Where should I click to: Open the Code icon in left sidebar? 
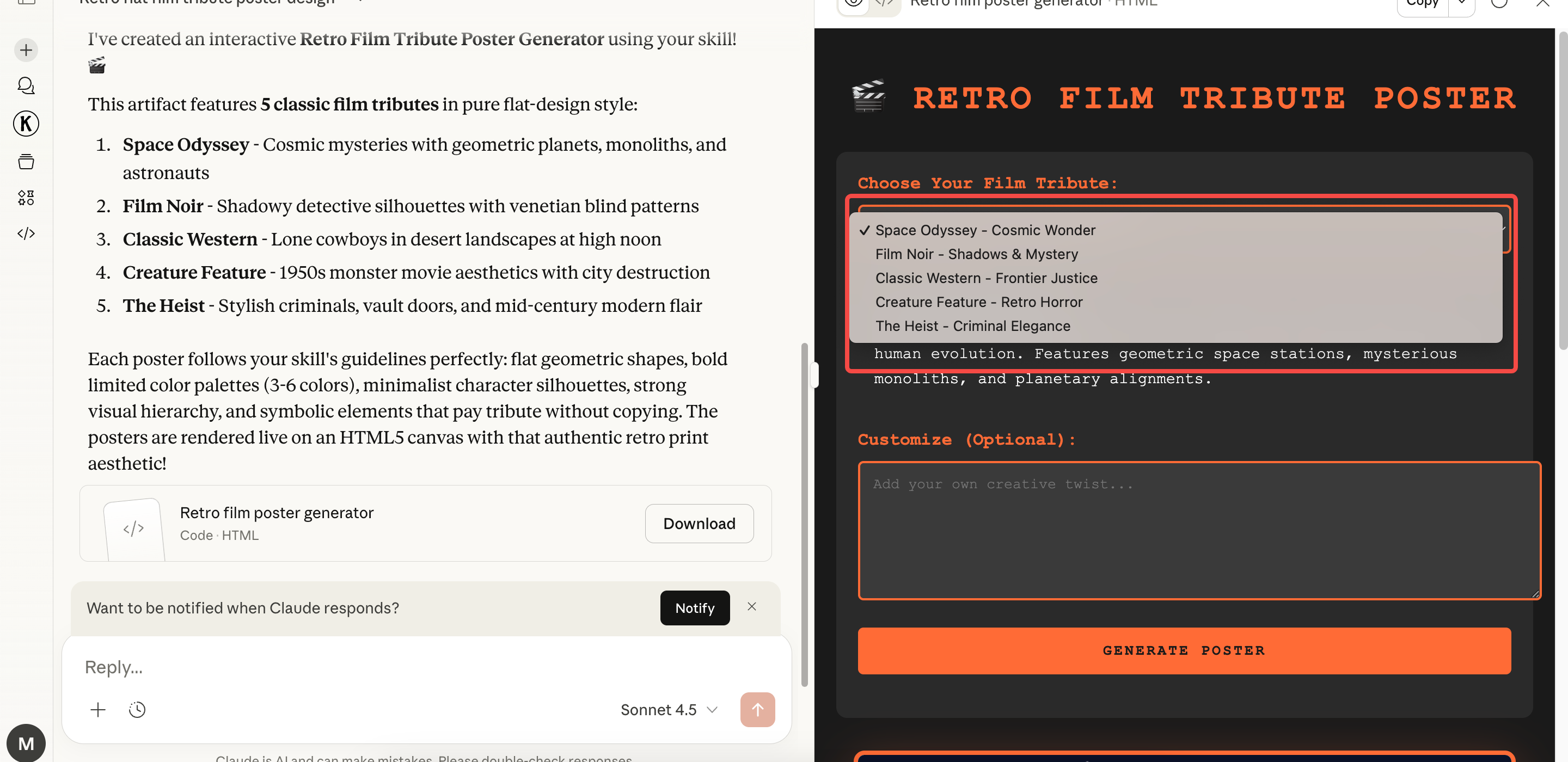click(26, 233)
